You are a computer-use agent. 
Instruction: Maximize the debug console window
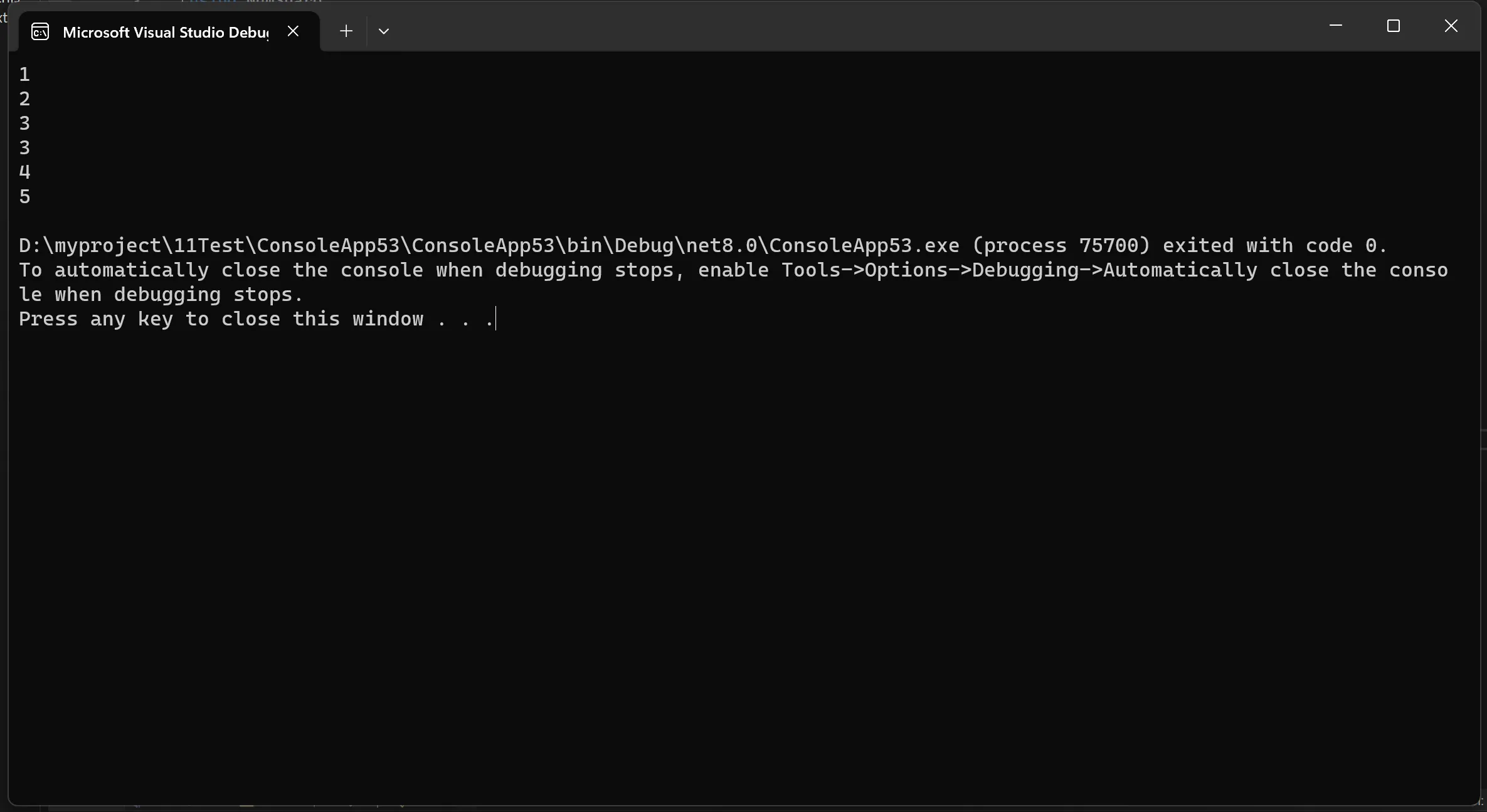coord(1393,26)
